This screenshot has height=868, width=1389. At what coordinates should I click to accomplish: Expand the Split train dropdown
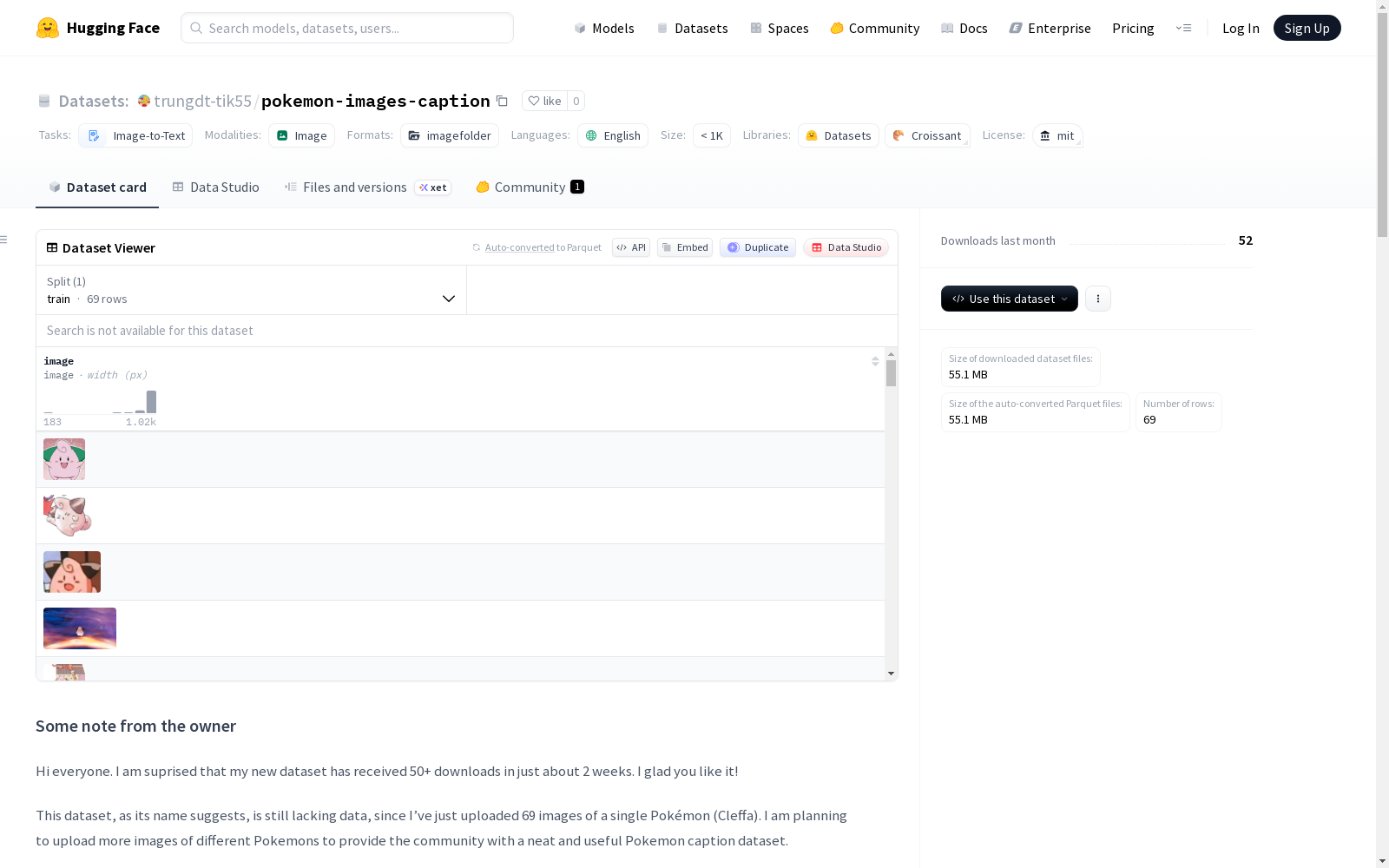(x=252, y=290)
